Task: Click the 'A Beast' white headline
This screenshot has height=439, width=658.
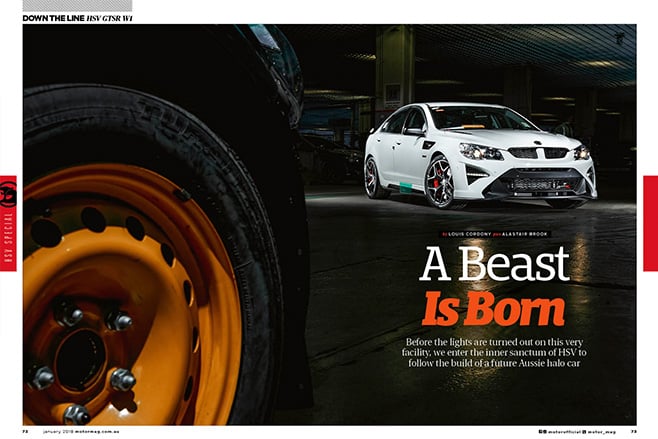Action: tap(494, 264)
